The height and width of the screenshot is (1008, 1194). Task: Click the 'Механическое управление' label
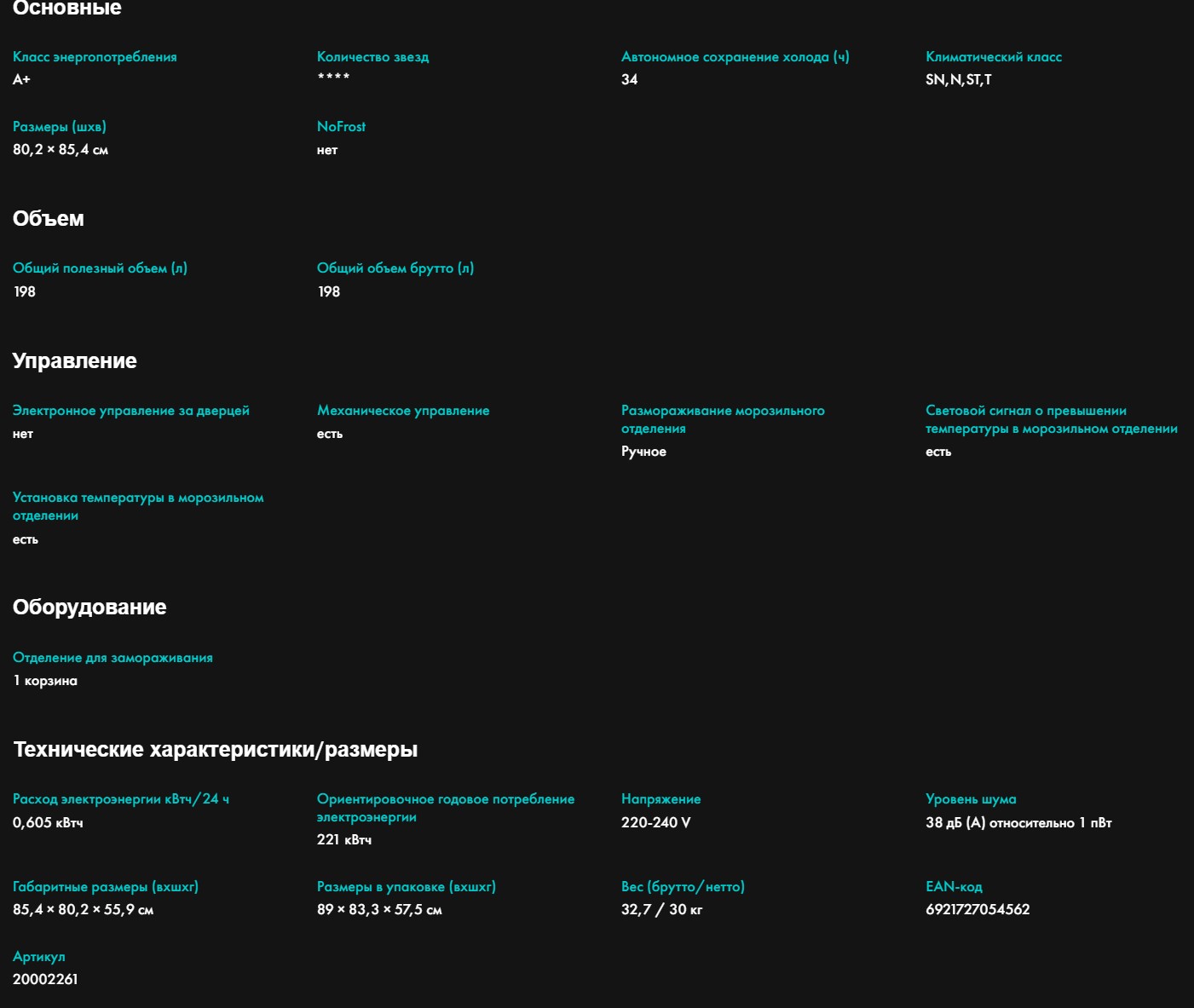(403, 411)
